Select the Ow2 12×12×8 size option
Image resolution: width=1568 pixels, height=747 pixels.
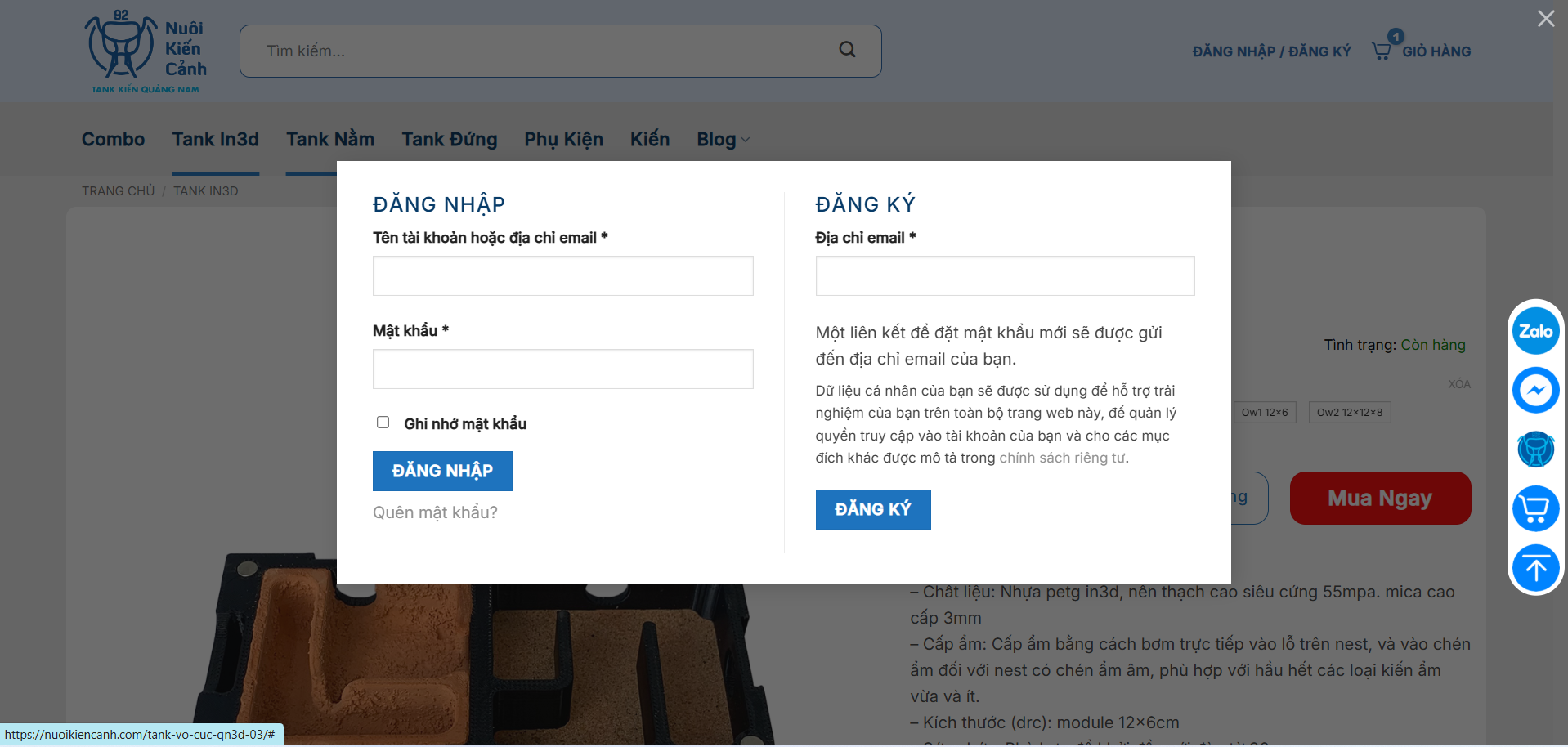coord(1349,413)
